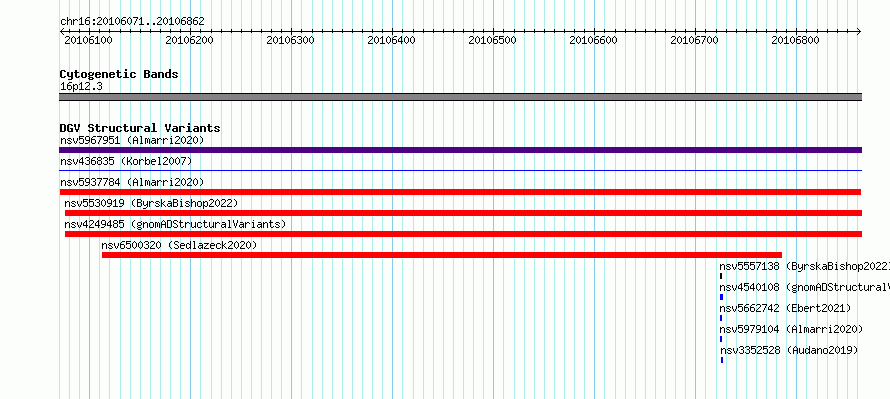Open nsv5530919 (ByrskaBishop2022) label
This screenshot has height=399, width=890.
point(151,203)
